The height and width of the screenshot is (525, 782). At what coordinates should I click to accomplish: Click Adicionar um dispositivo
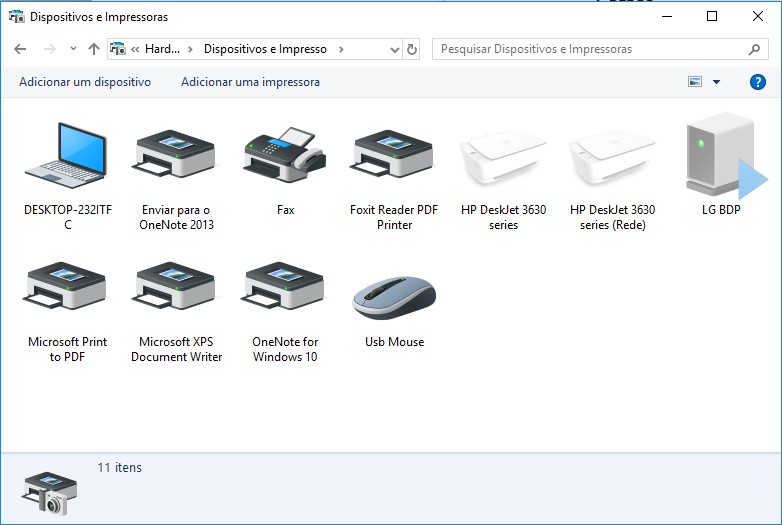click(x=85, y=82)
